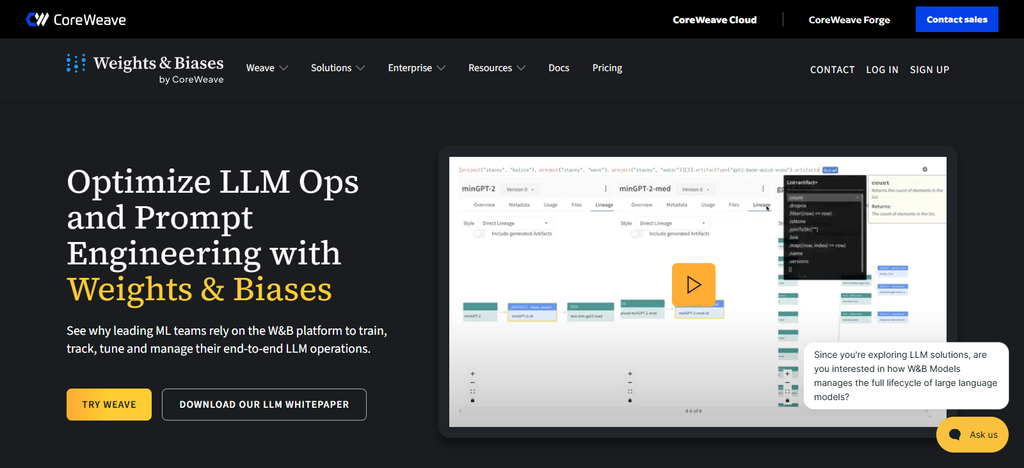Select Metadata tab in minGPT-2-med panel

(x=677, y=205)
